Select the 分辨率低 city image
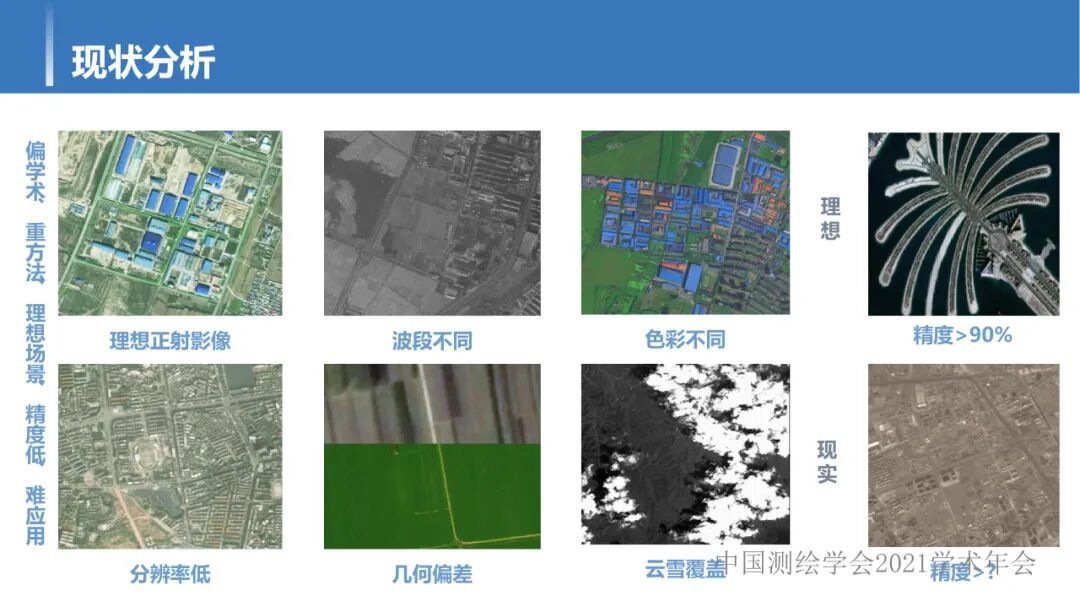The height and width of the screenshot is (607, 1080). coord(170,456)
